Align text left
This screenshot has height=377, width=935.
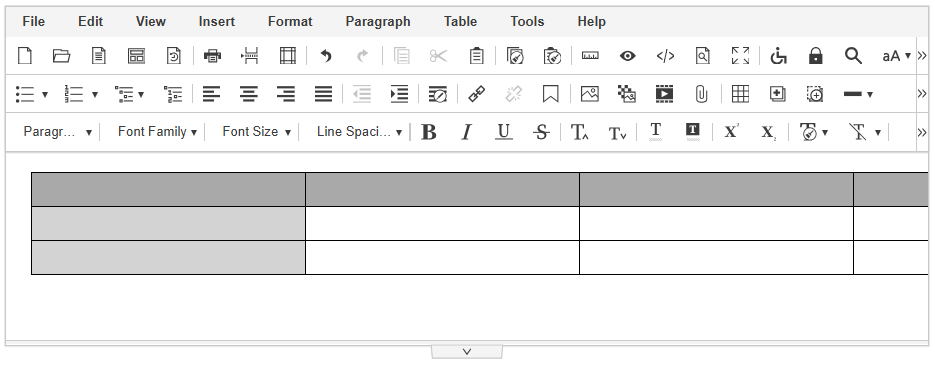(x=211, y=94)
